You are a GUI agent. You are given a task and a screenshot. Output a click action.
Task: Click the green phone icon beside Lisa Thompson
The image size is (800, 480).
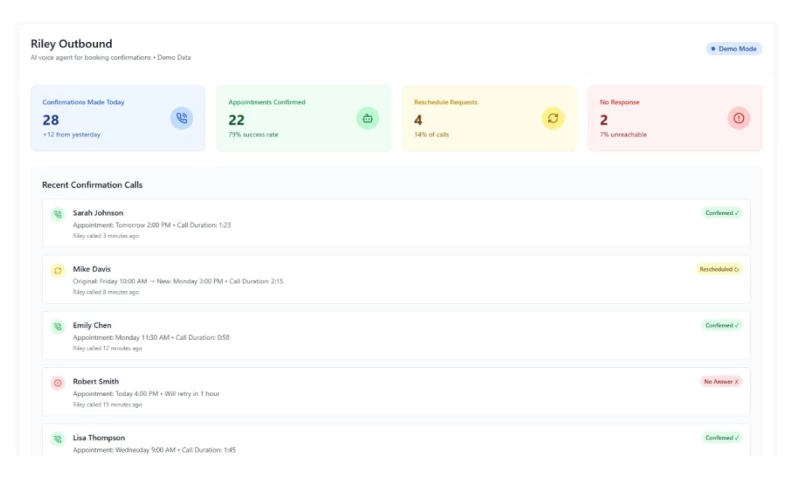point(57,438)
